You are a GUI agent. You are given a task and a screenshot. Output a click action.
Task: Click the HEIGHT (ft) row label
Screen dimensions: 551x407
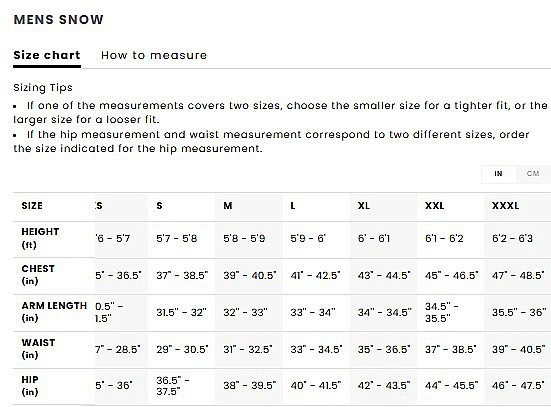[x=40, y=238]
